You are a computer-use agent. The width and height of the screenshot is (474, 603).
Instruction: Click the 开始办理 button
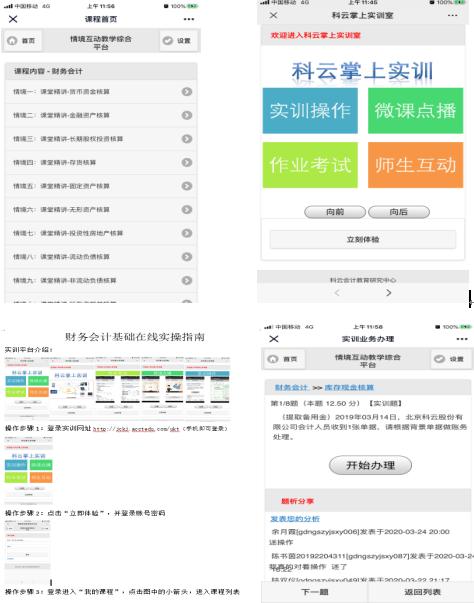point(370,465)
